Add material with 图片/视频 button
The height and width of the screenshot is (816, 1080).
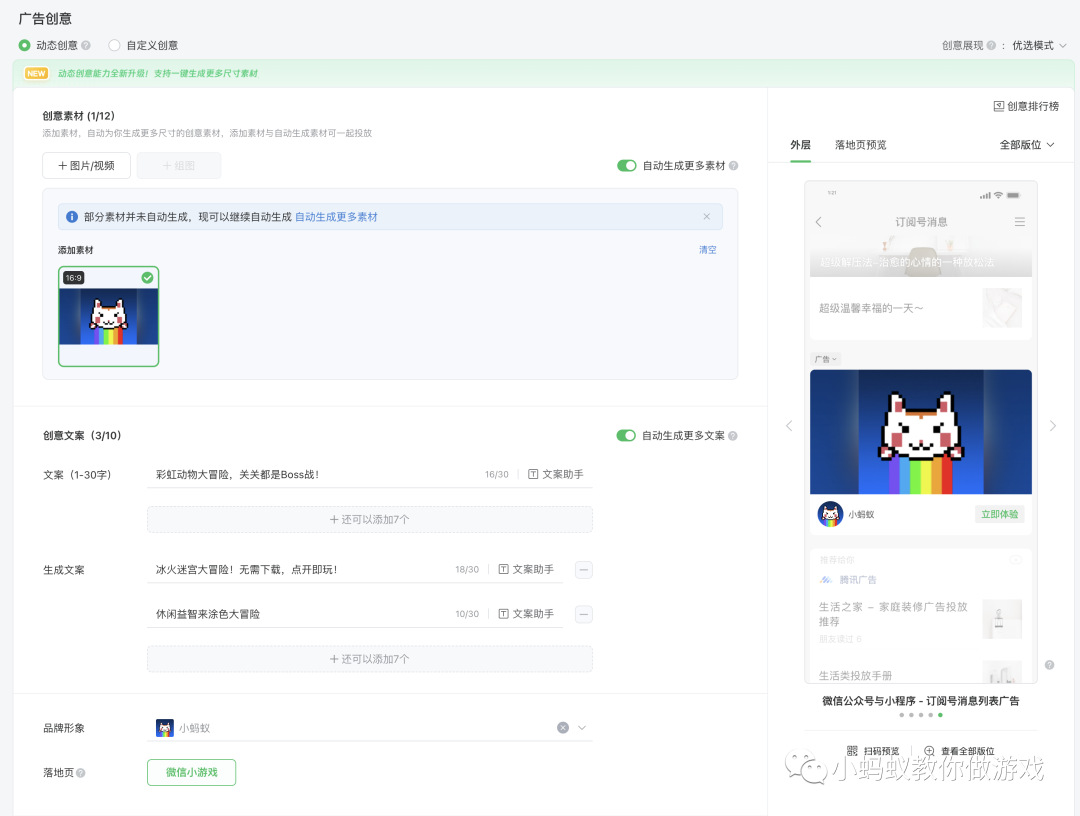(86, 165)
